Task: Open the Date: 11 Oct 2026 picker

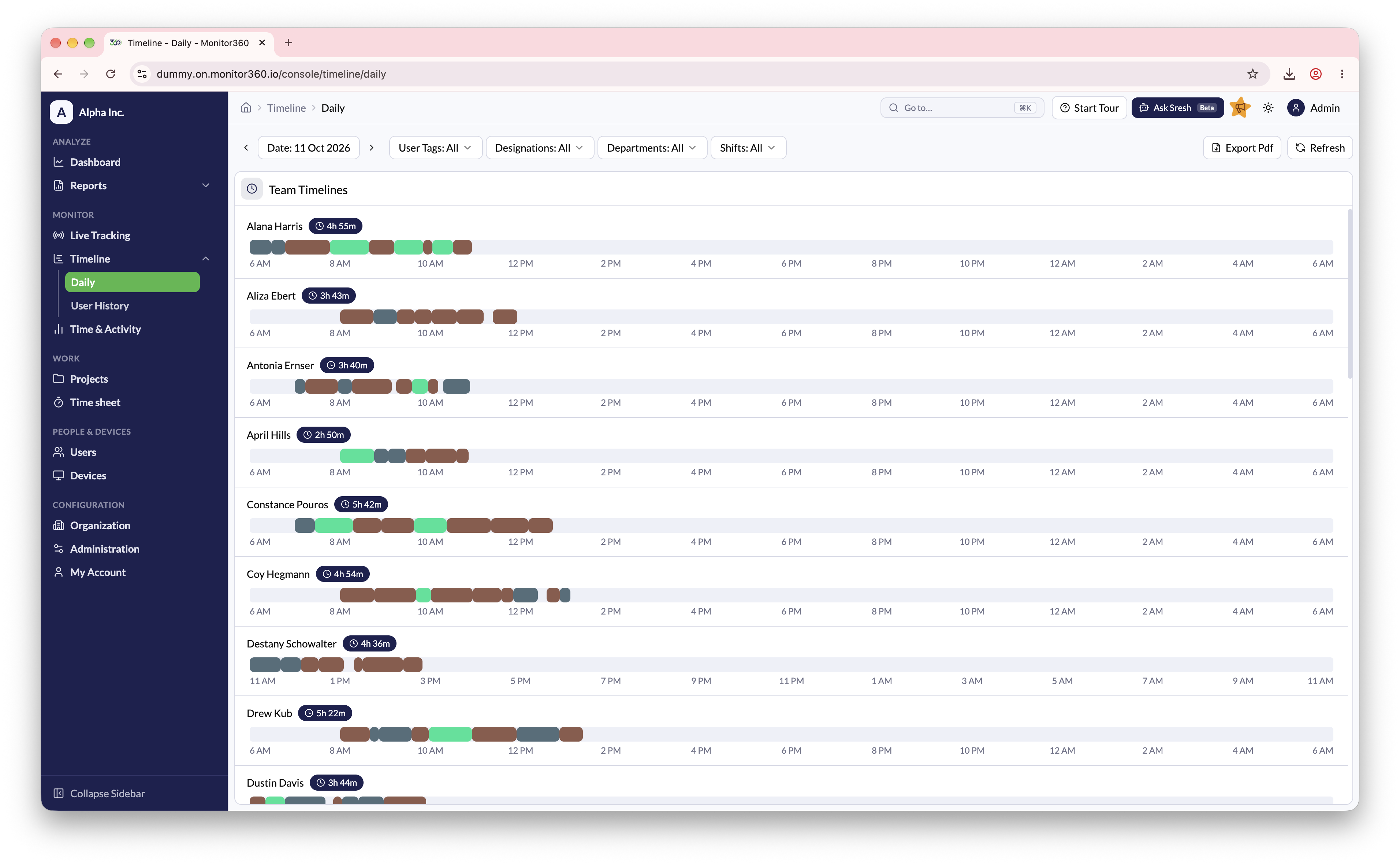Action: 308,148
